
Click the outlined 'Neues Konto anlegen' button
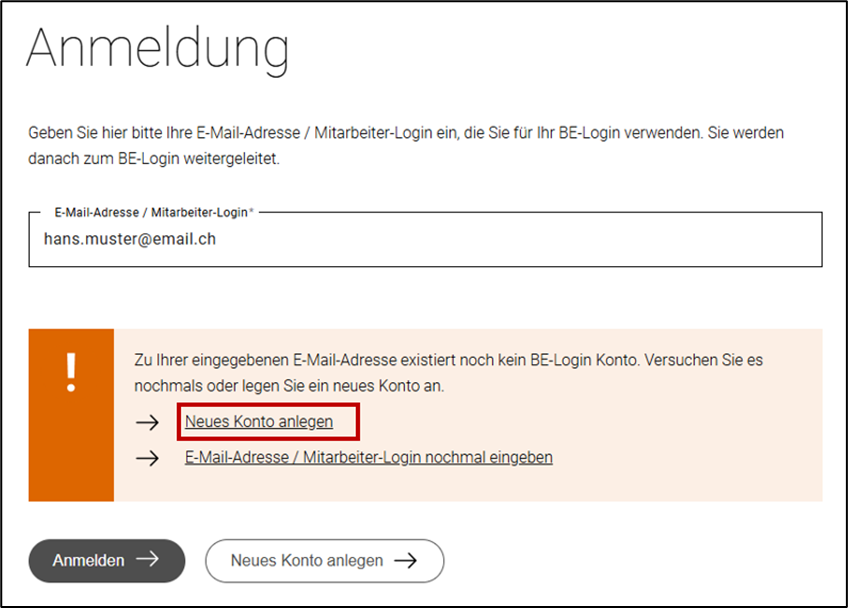[324, 560]
